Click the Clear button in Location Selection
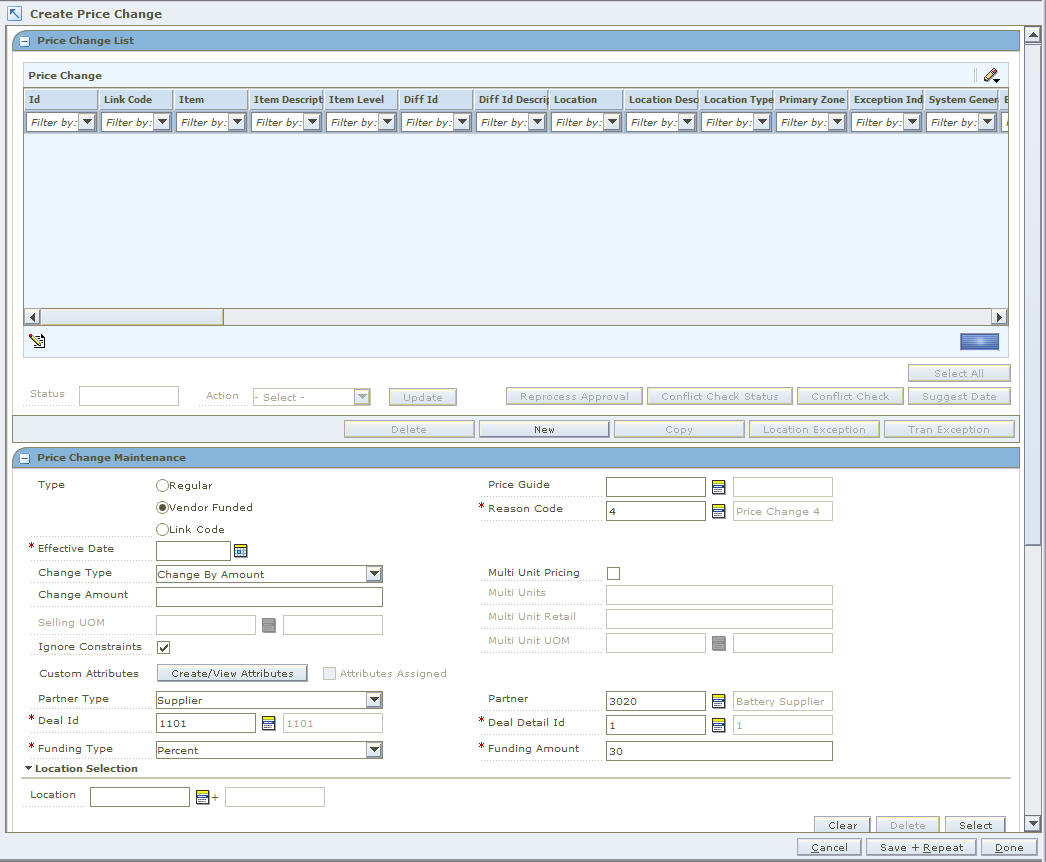The width and height of the screenshot is (1046, 862). [843, 825]
